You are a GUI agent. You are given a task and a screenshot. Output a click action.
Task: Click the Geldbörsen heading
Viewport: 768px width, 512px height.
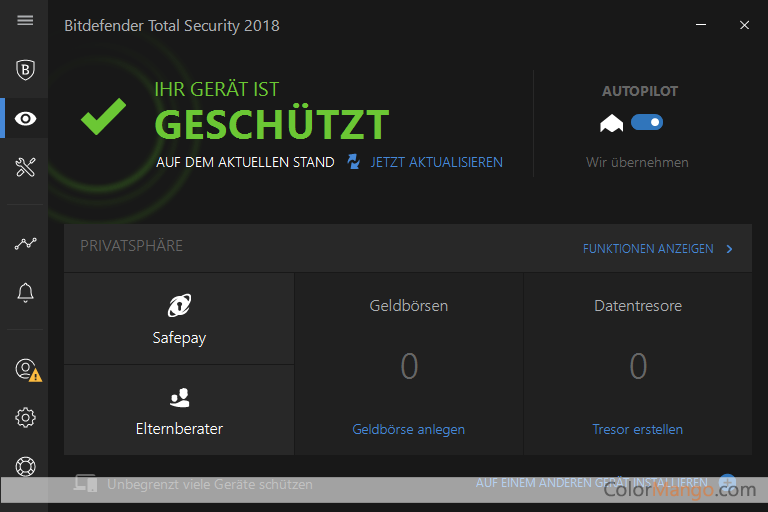(408, 306)
